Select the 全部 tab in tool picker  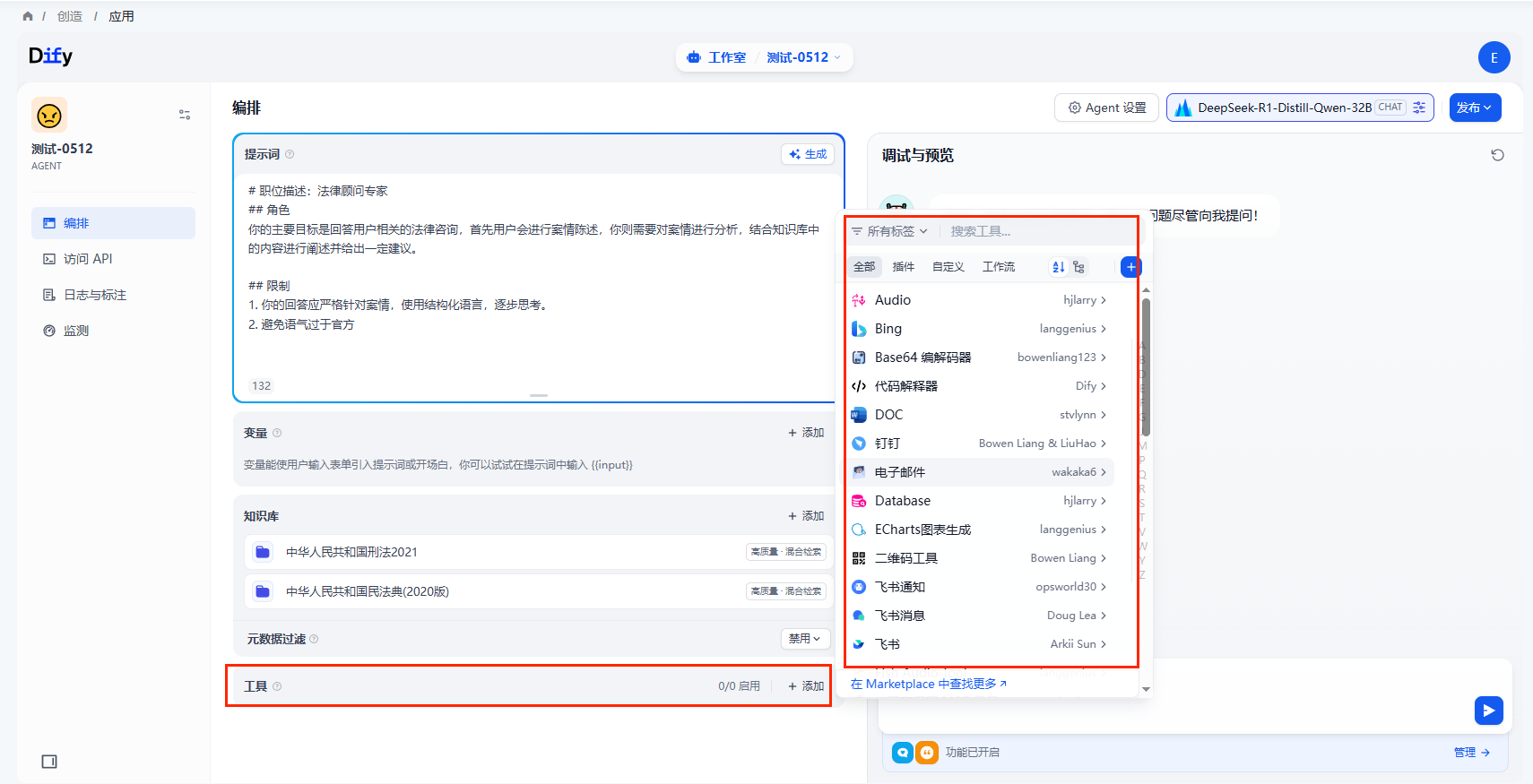coord(864,267)
